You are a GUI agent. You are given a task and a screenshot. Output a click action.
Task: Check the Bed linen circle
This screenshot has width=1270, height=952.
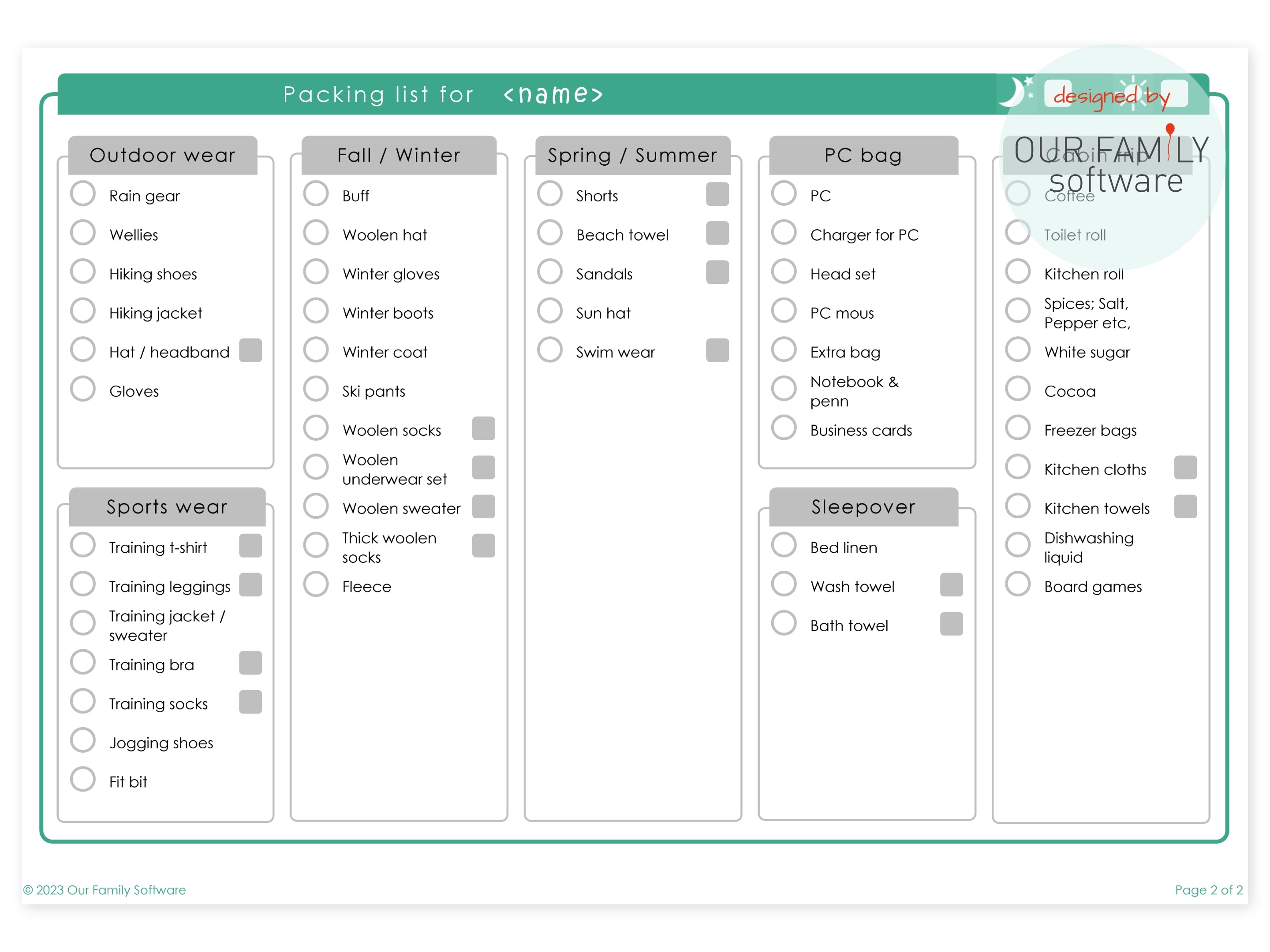[x=784, y=545]
